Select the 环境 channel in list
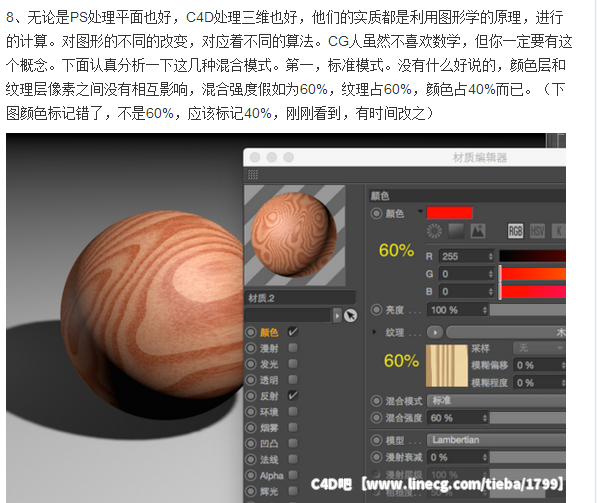 tap(269, 412)
